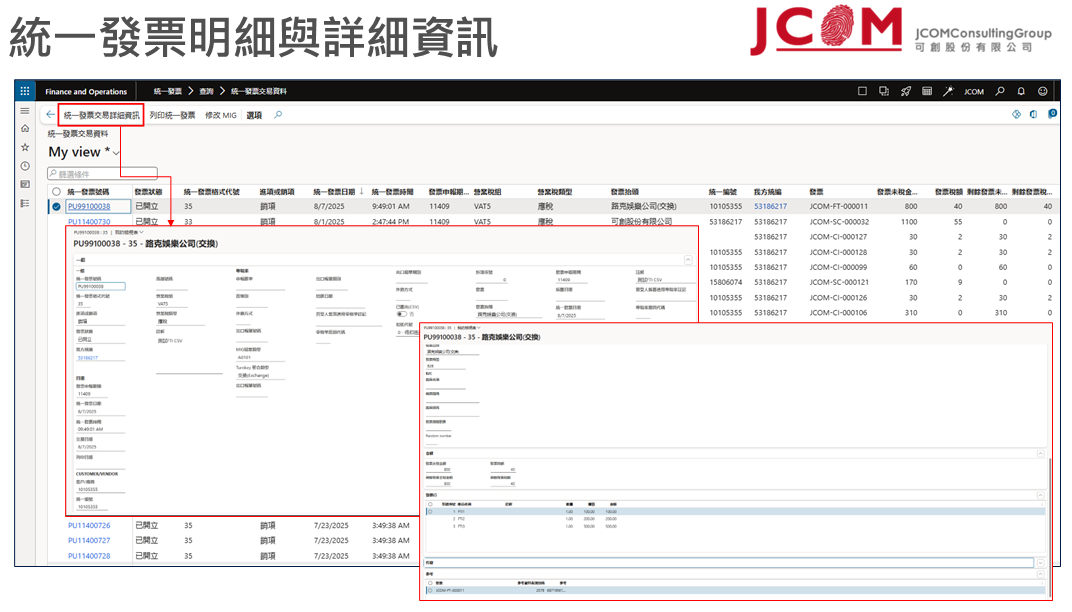
Task: Sort by the 統一發票日期 column header
Action: [x=332, y=190]
